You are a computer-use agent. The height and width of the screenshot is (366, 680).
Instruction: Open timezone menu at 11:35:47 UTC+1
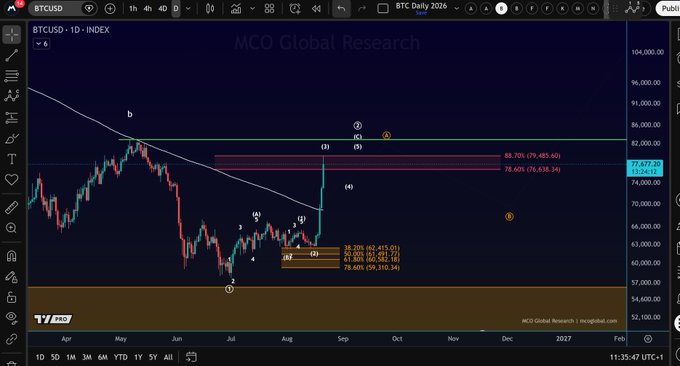(x=636, y=357)
